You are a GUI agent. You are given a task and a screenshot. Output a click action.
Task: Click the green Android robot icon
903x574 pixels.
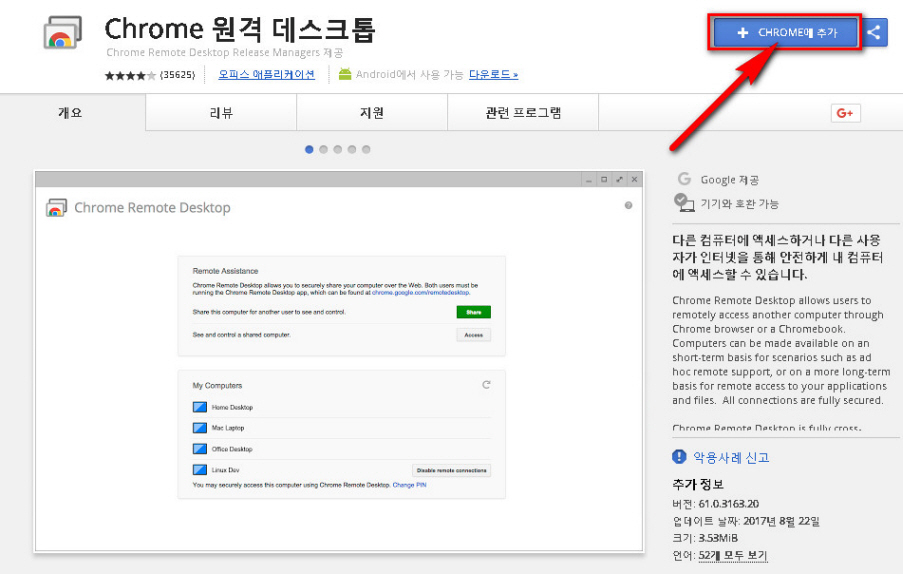pyautogui.click(x=345, y=74)
